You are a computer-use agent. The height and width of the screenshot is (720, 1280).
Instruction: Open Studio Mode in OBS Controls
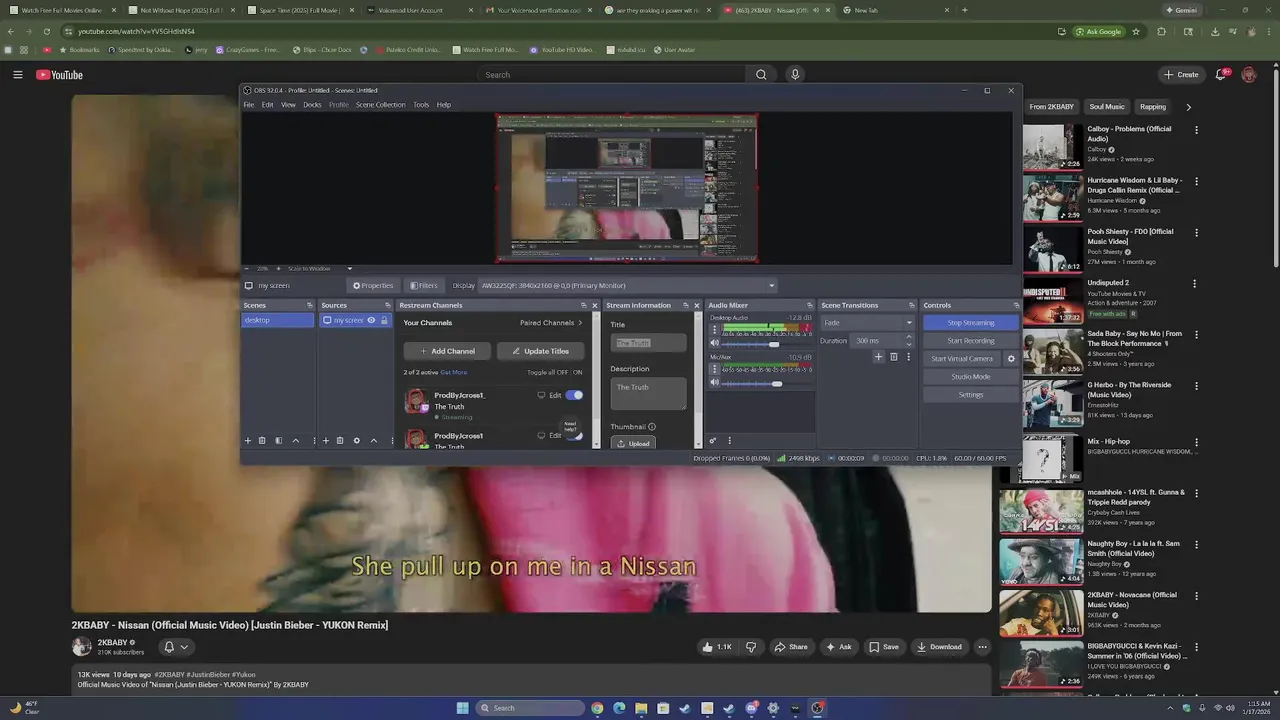coord(971,377)
